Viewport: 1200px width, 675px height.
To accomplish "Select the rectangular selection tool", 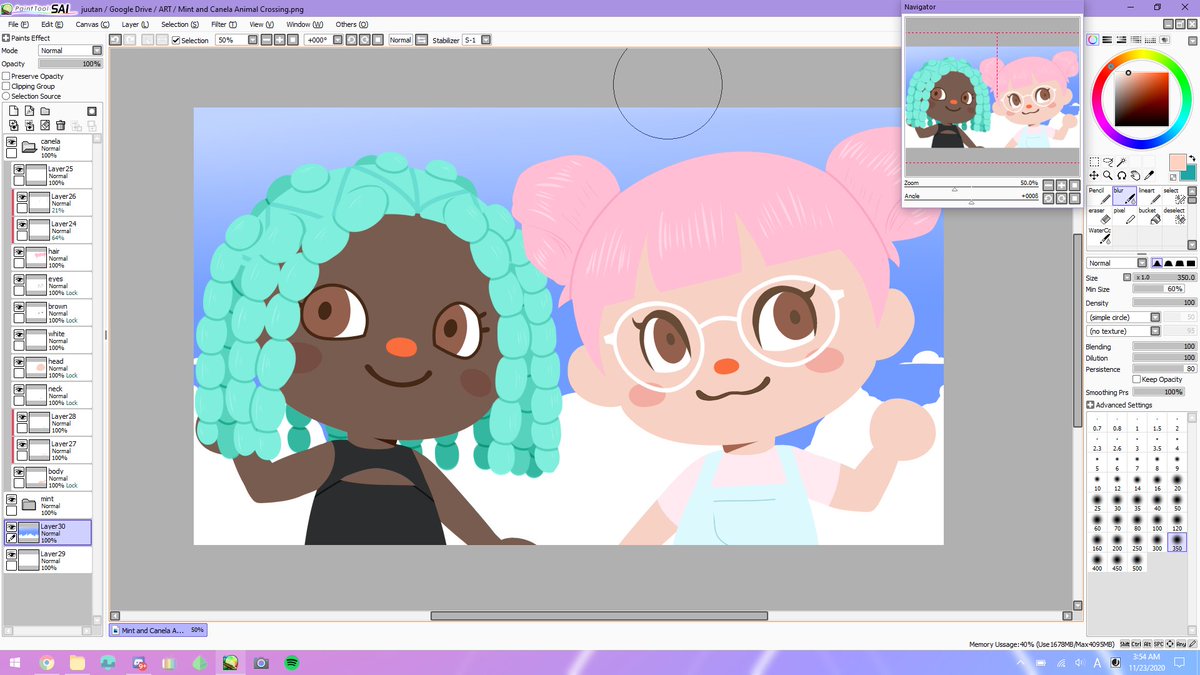I will pyautogui.click(x=1094, y=162).
